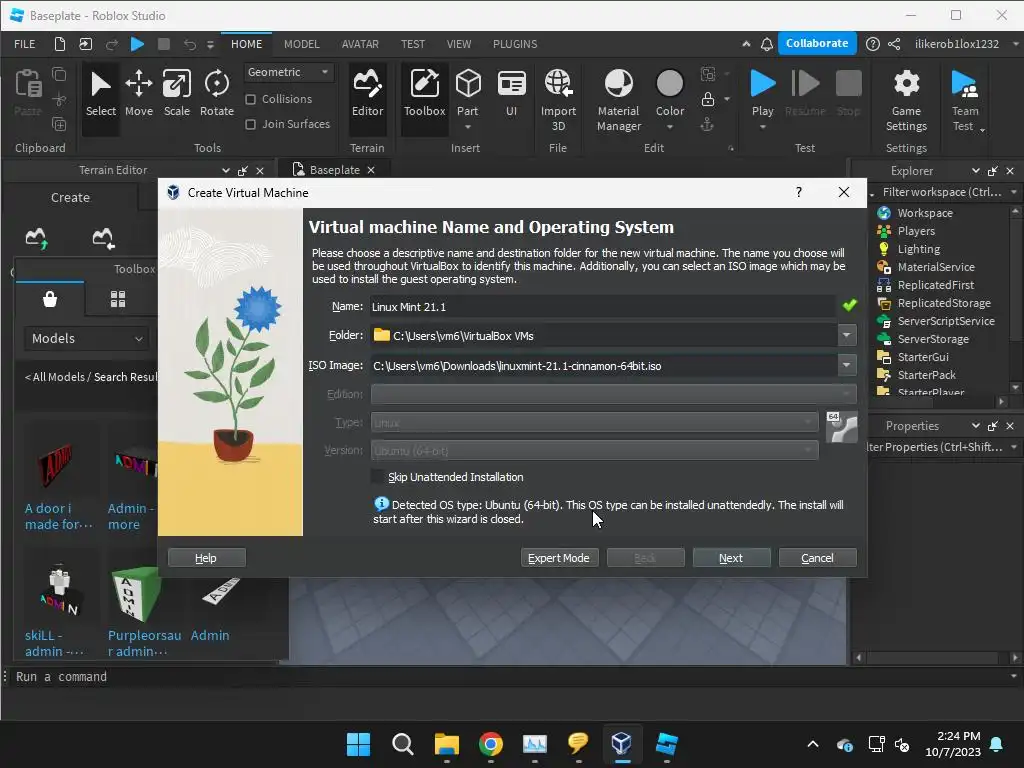This screenshot has width=1024, height=768.
Task: Click the Collaborate button
Action: 816,43
